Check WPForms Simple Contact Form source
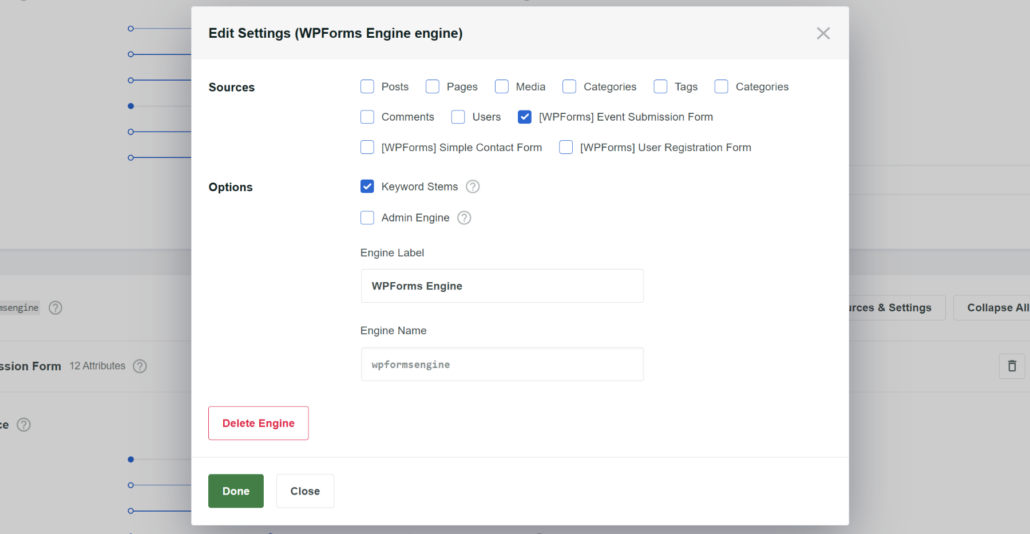The width and height of the screenshot is (1030, 534). tap(367, 147)
